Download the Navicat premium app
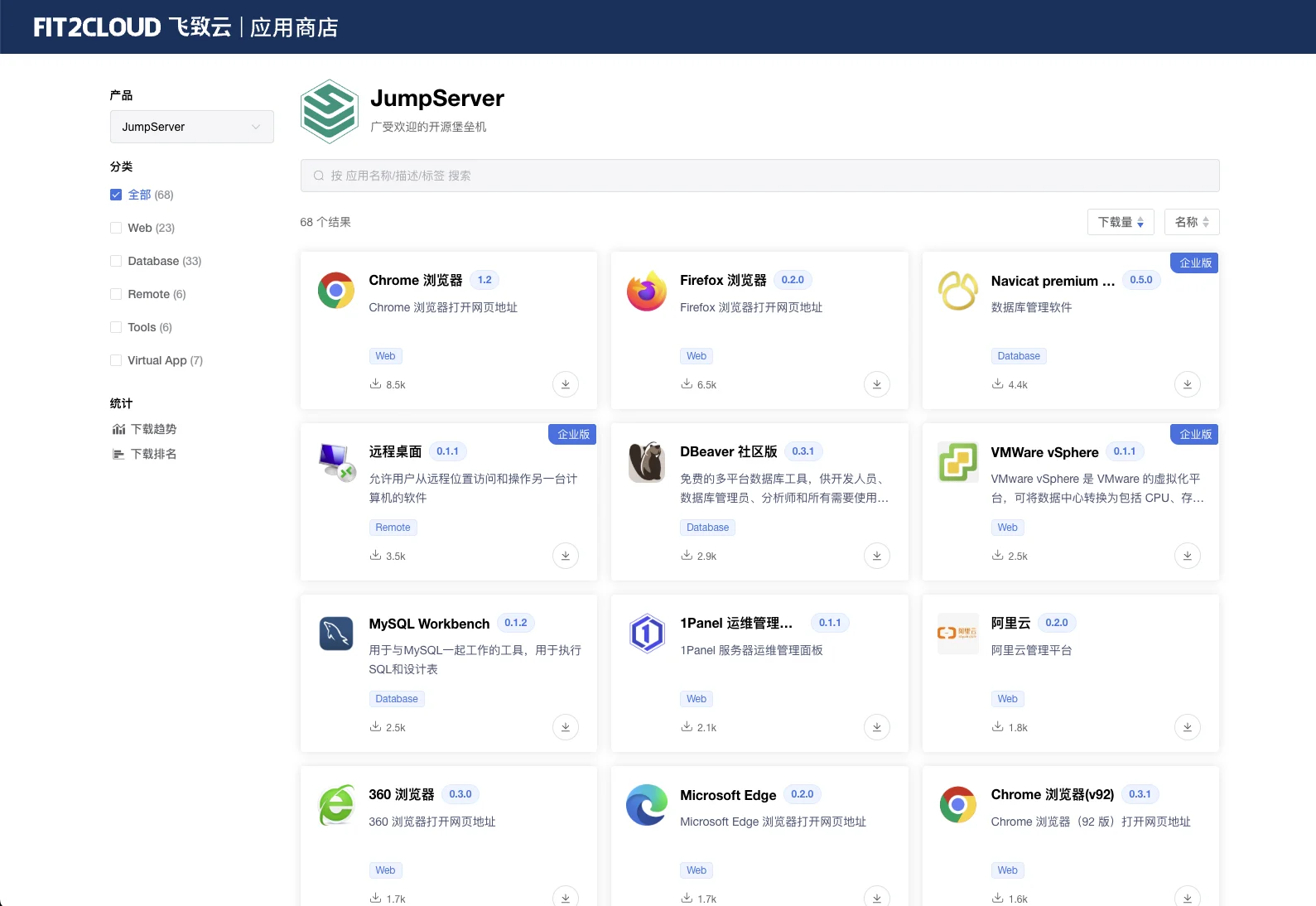 pyautogui.click(x=1188, y=384)
